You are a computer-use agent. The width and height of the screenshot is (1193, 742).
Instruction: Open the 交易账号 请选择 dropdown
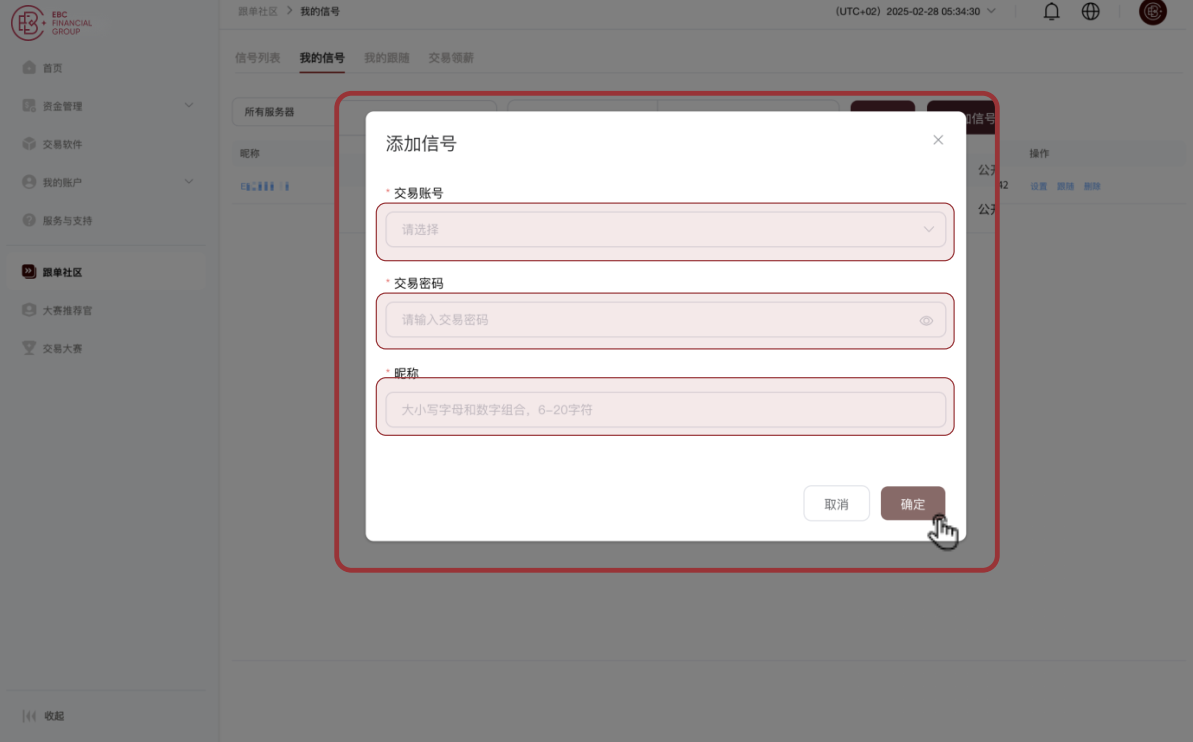pyautogui.click(x=666, y=230)
